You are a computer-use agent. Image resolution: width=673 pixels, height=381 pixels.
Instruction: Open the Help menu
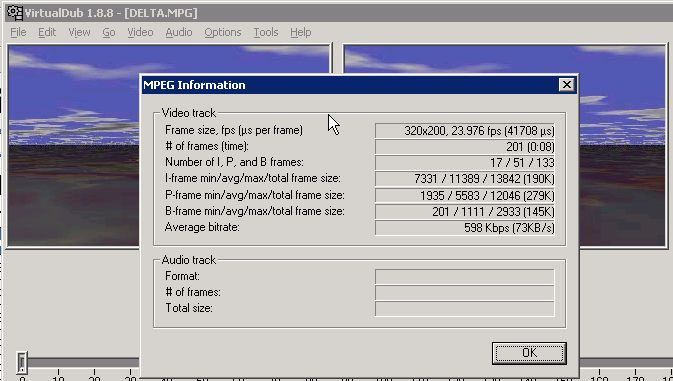click(x=300, y=32)
